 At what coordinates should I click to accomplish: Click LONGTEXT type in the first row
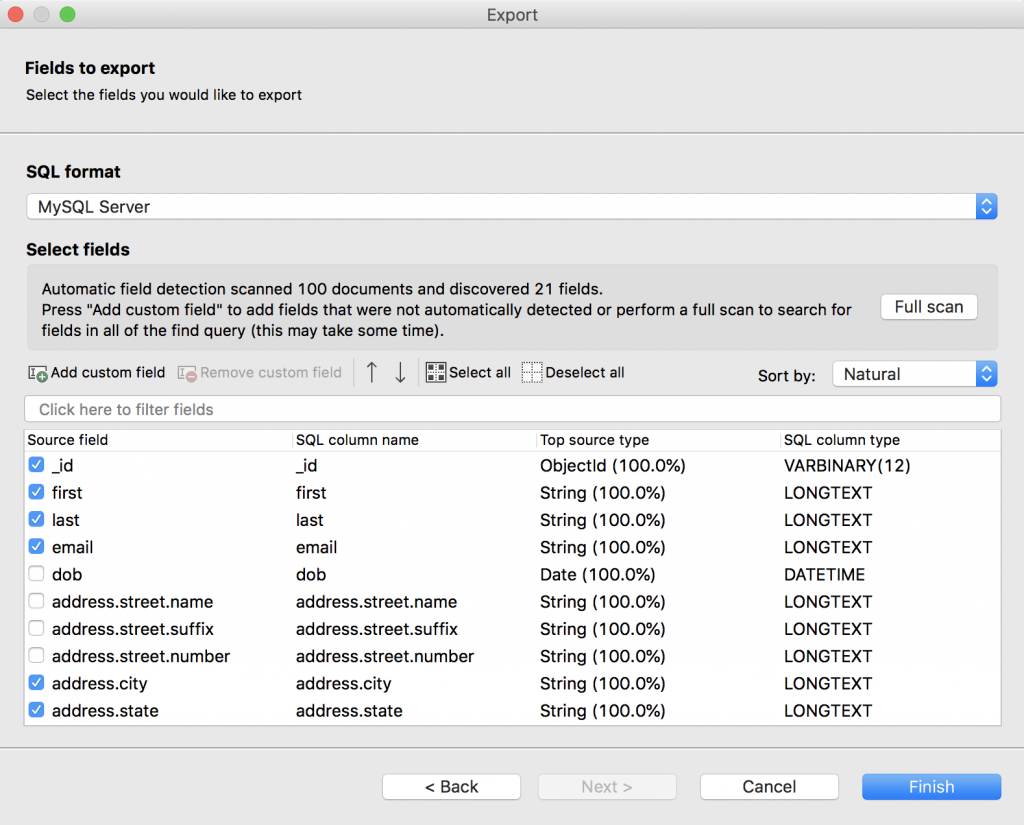click(x=828, y=493)
